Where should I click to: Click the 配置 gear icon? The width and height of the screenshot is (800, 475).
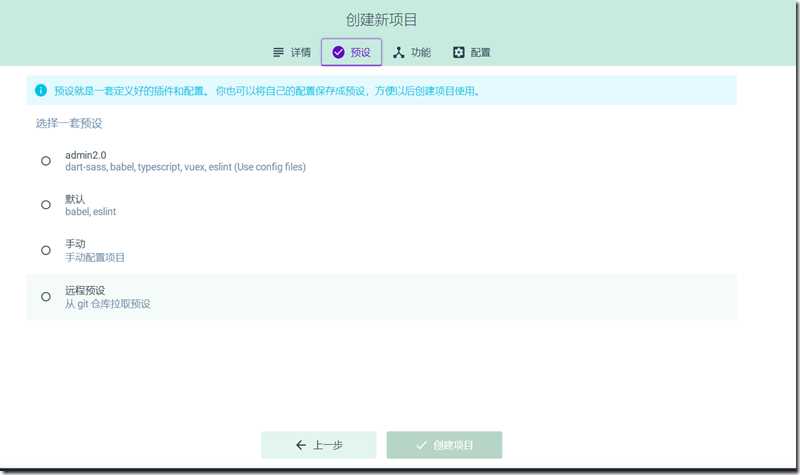[x=459, y=52]
